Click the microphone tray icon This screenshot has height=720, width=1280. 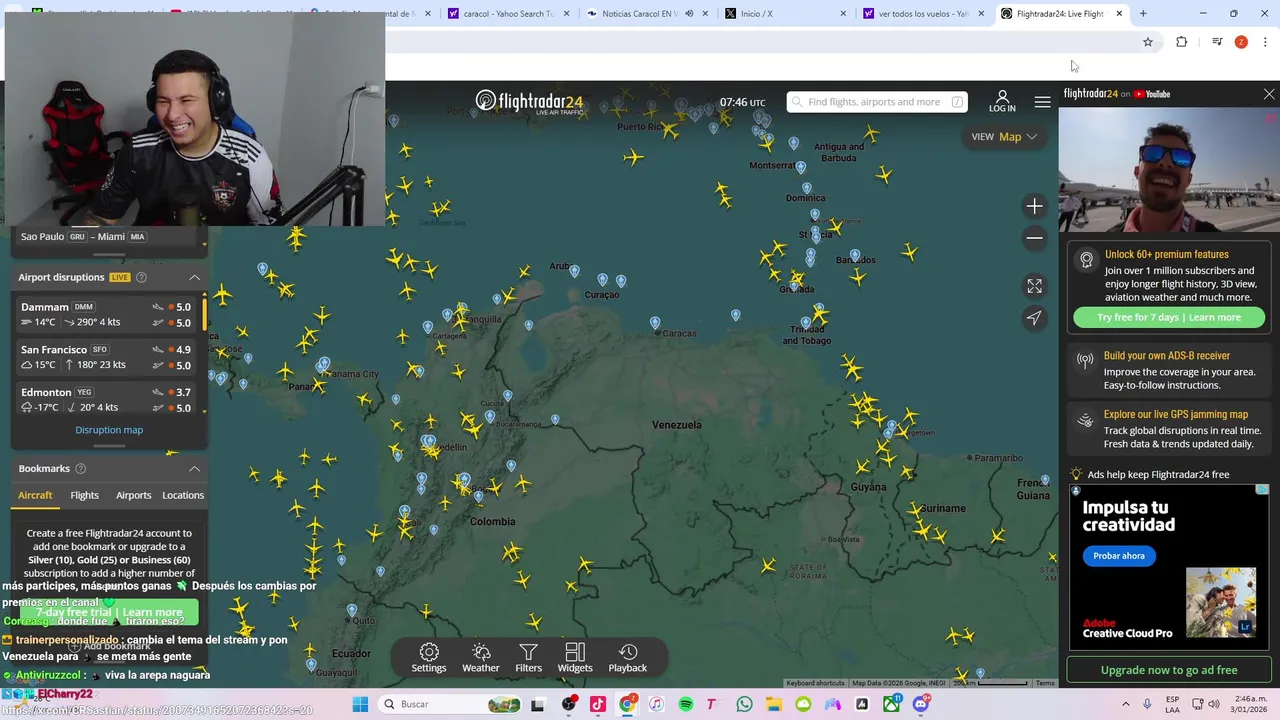click(x=1147, y=704)
